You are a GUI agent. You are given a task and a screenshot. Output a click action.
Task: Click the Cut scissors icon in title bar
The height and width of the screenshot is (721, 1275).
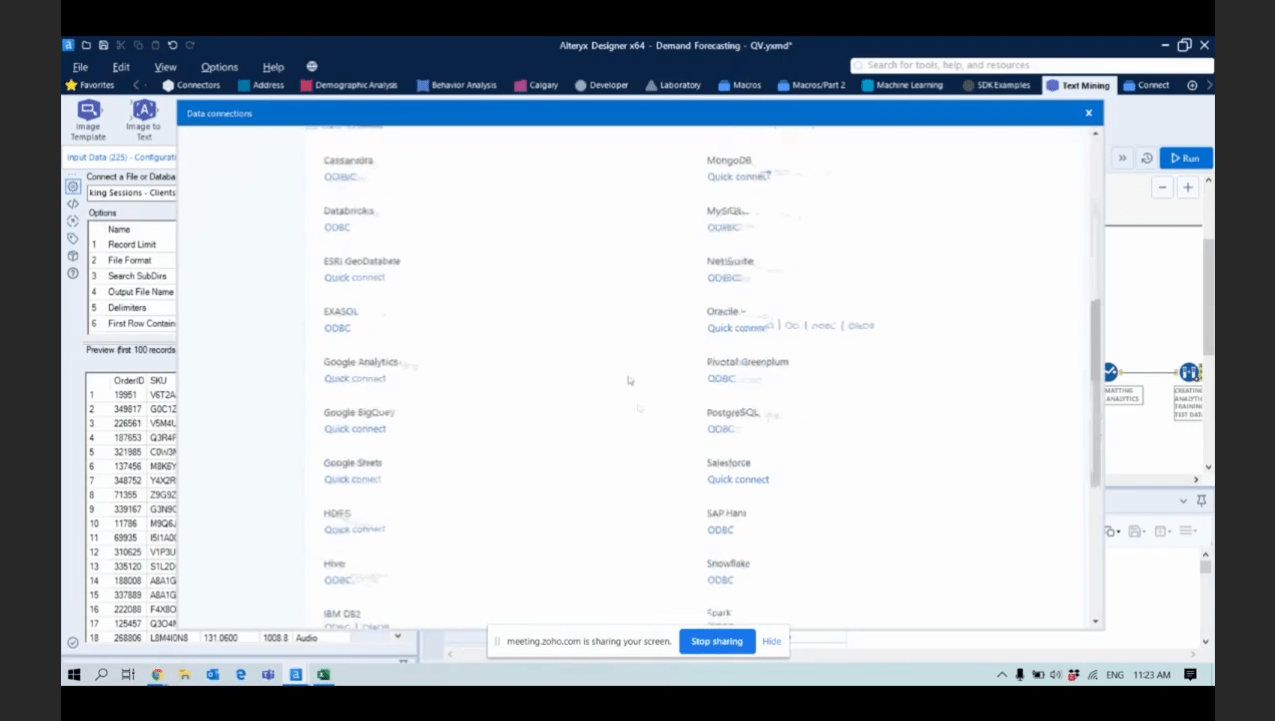point(120,45)
